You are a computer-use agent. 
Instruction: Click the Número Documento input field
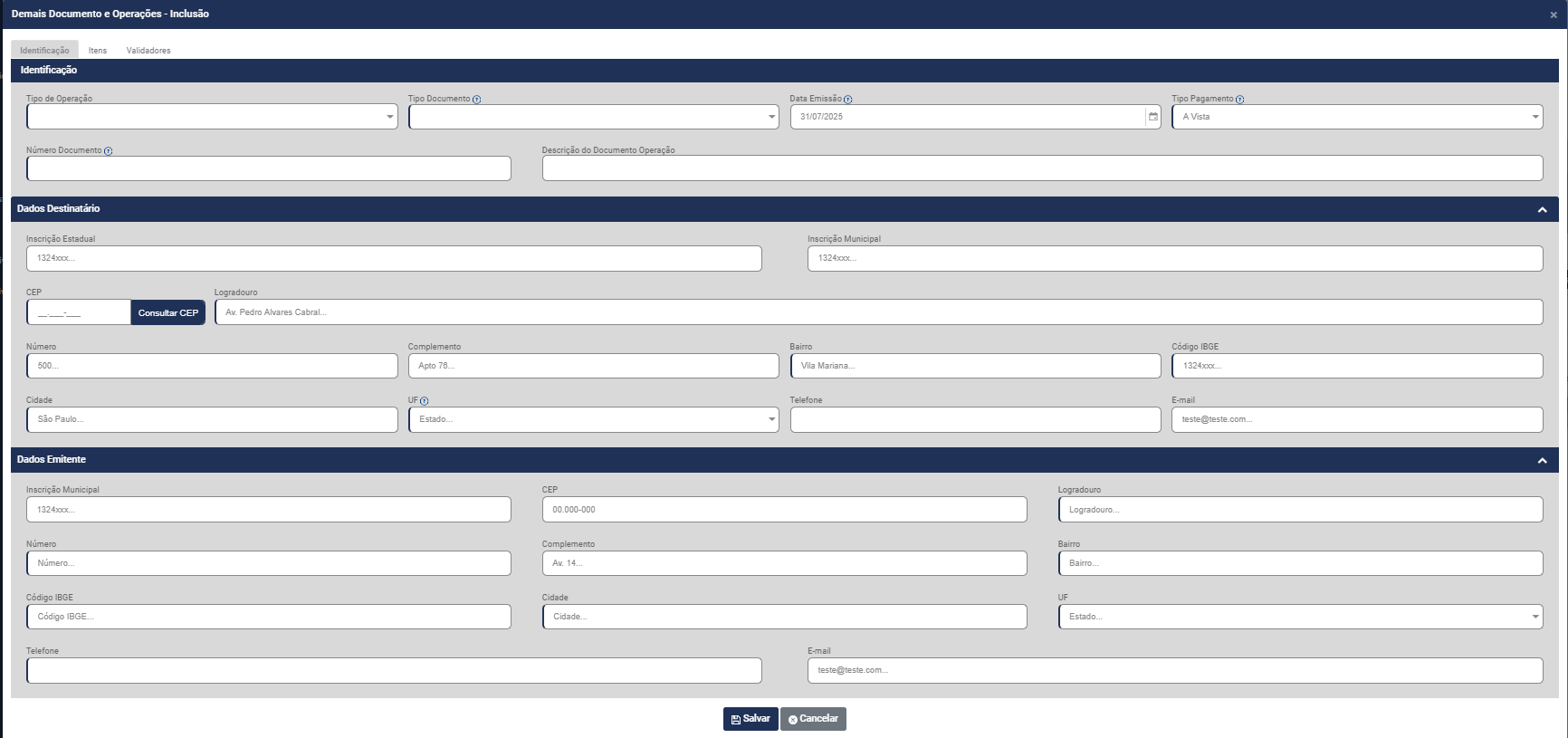point(269,168)
